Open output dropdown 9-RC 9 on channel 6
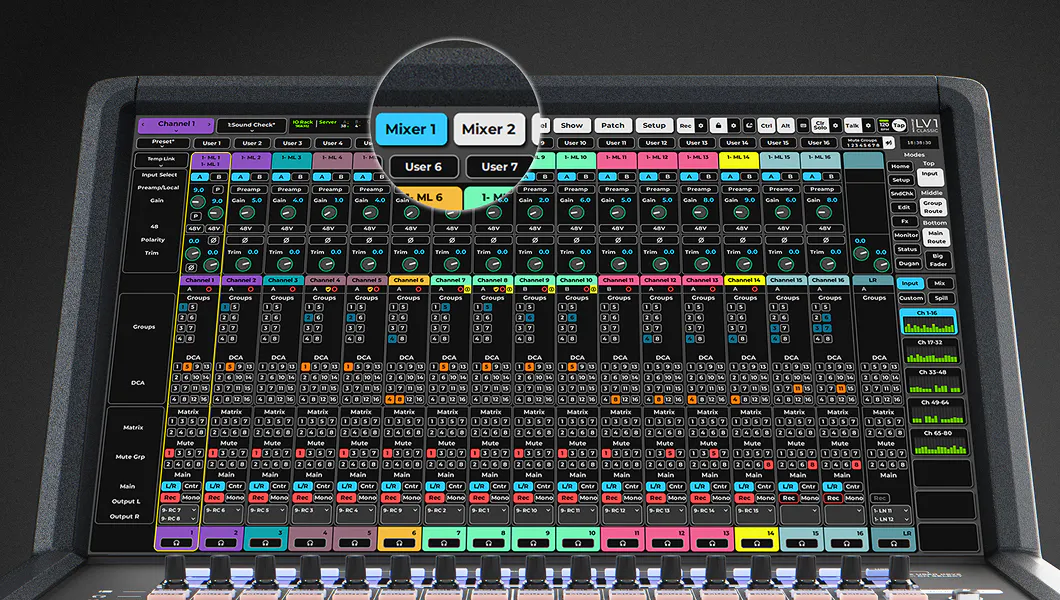This screenshot has width=1060, height=600. 400,514
